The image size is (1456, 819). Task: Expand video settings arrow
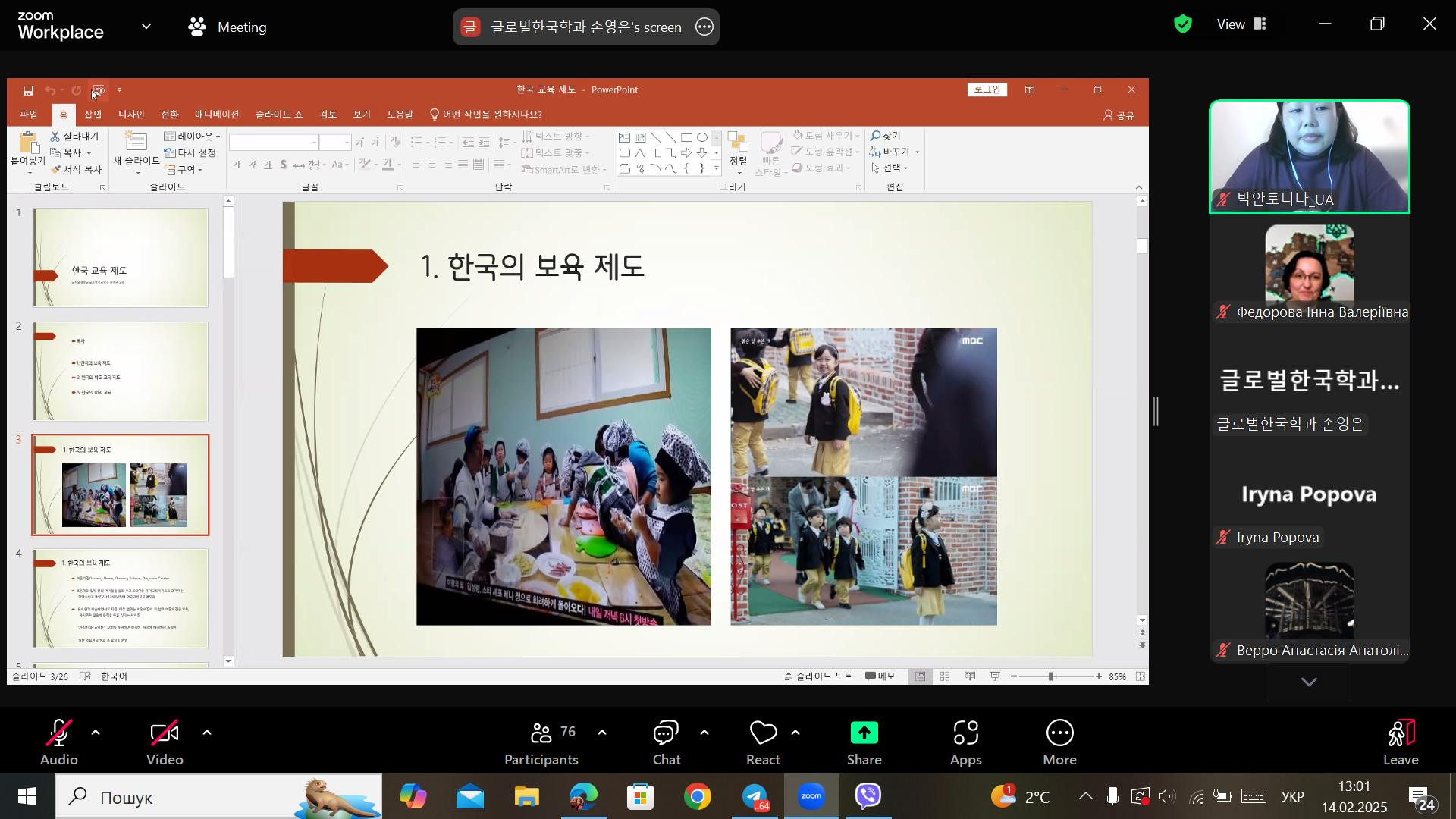pyautogui.click(x=207, y=733)
